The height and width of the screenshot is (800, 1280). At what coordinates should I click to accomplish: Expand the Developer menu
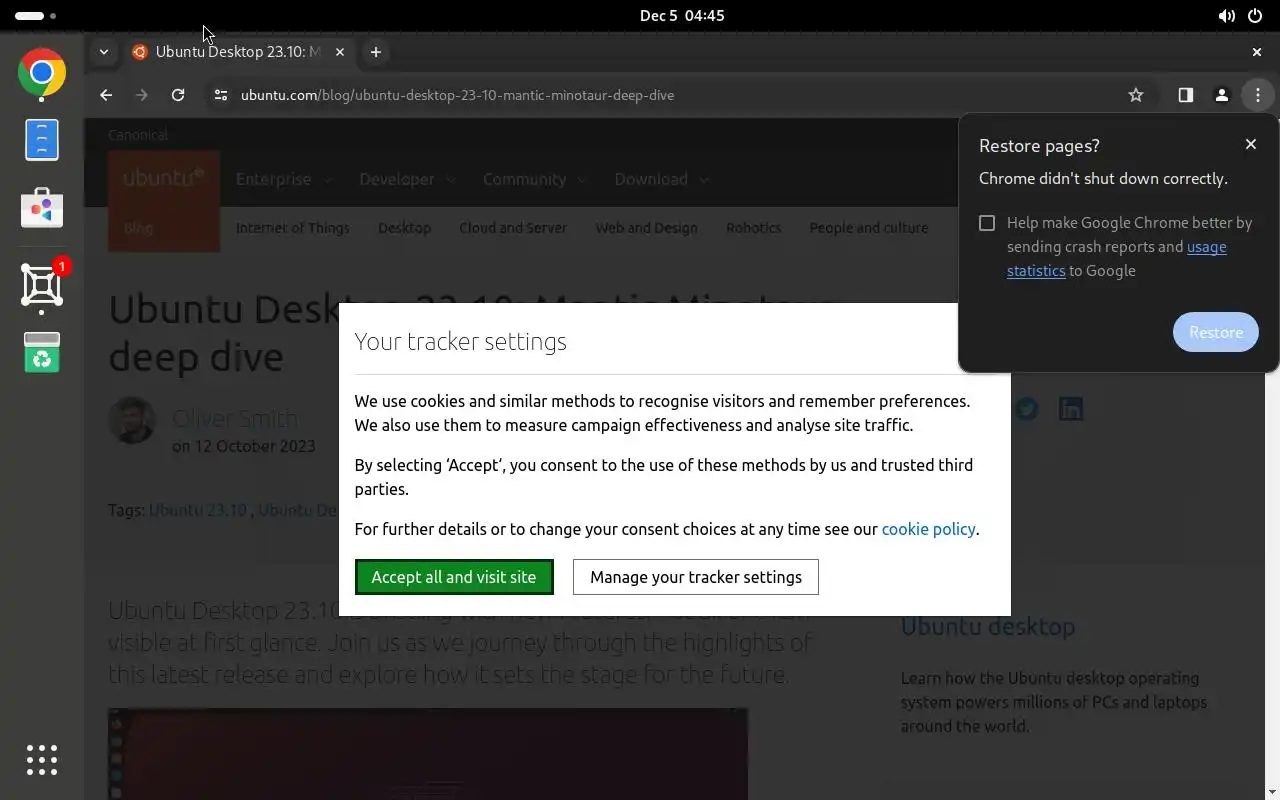(407, 179)
